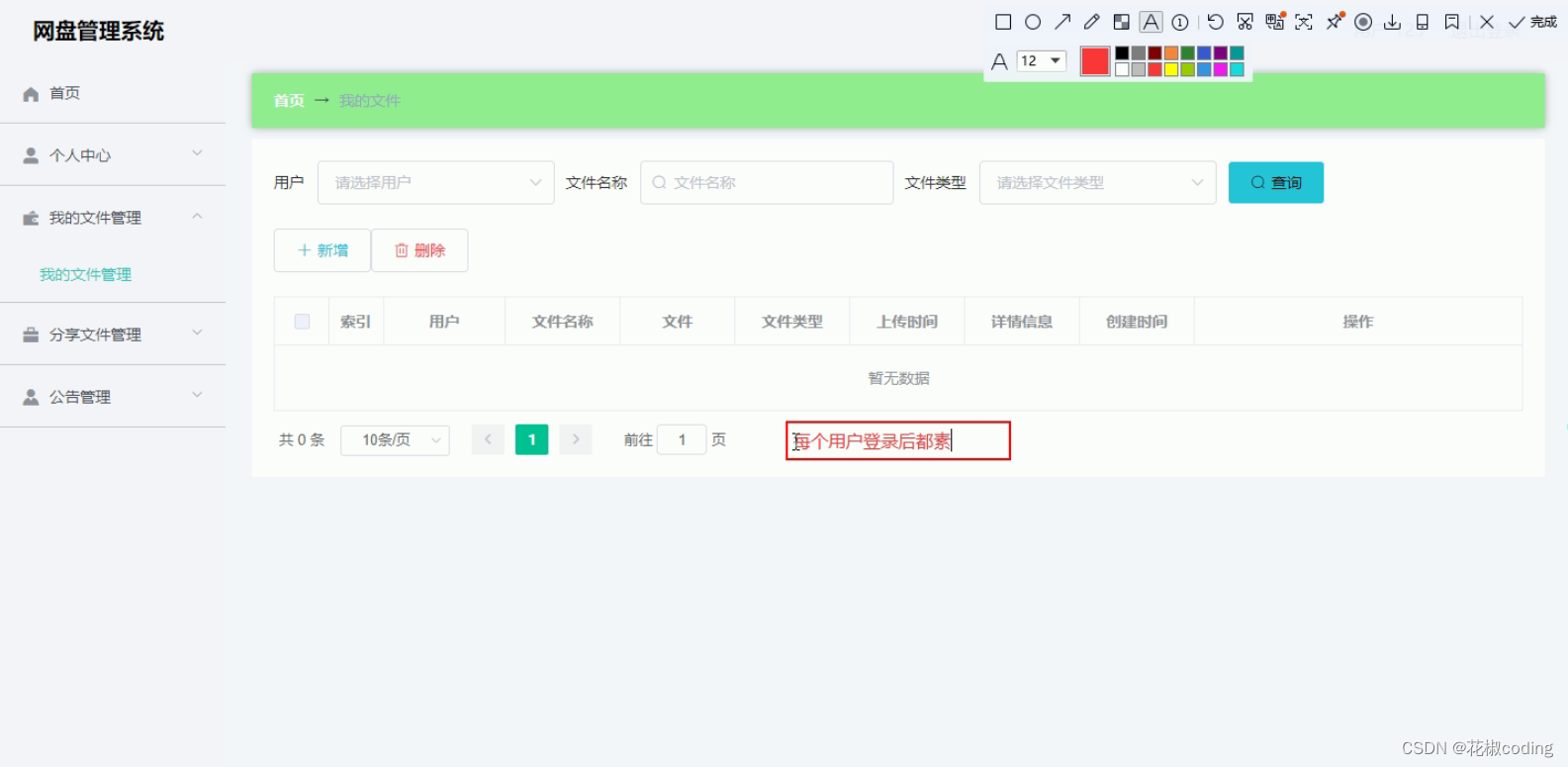
Task: Toggle the select-all table checkbox
Action: (302, 322)
